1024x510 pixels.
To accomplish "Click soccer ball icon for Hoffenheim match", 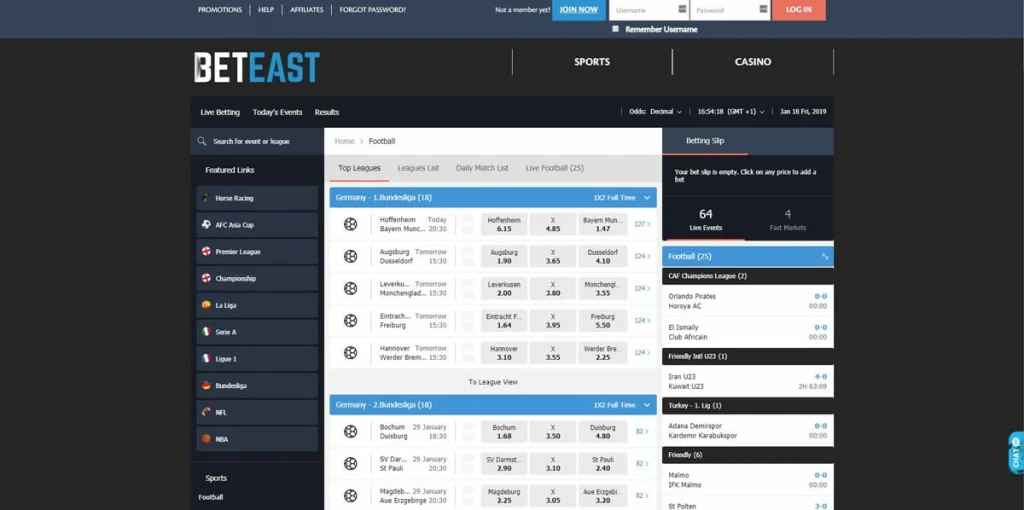I will coord(351,225).
